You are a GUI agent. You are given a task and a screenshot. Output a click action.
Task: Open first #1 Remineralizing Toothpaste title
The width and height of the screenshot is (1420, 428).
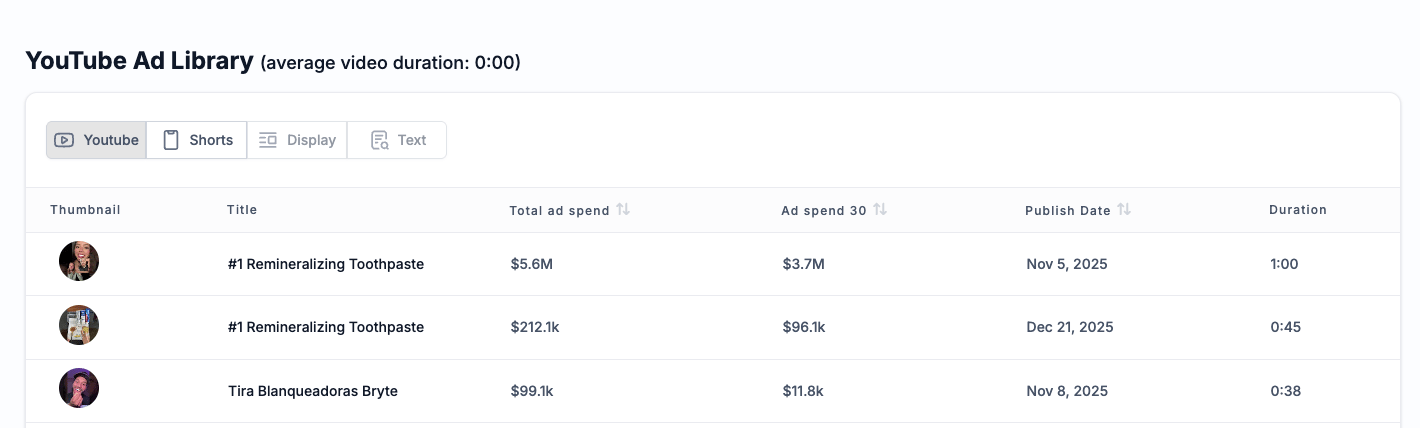(x=326, y=264)
